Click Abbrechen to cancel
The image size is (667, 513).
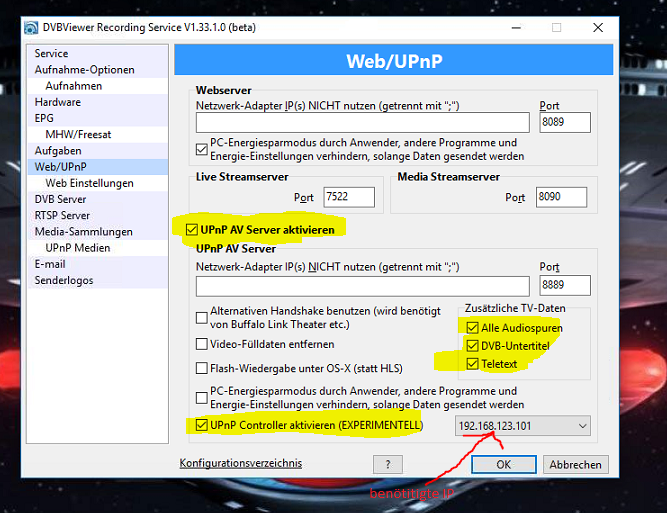click(576, 464)
